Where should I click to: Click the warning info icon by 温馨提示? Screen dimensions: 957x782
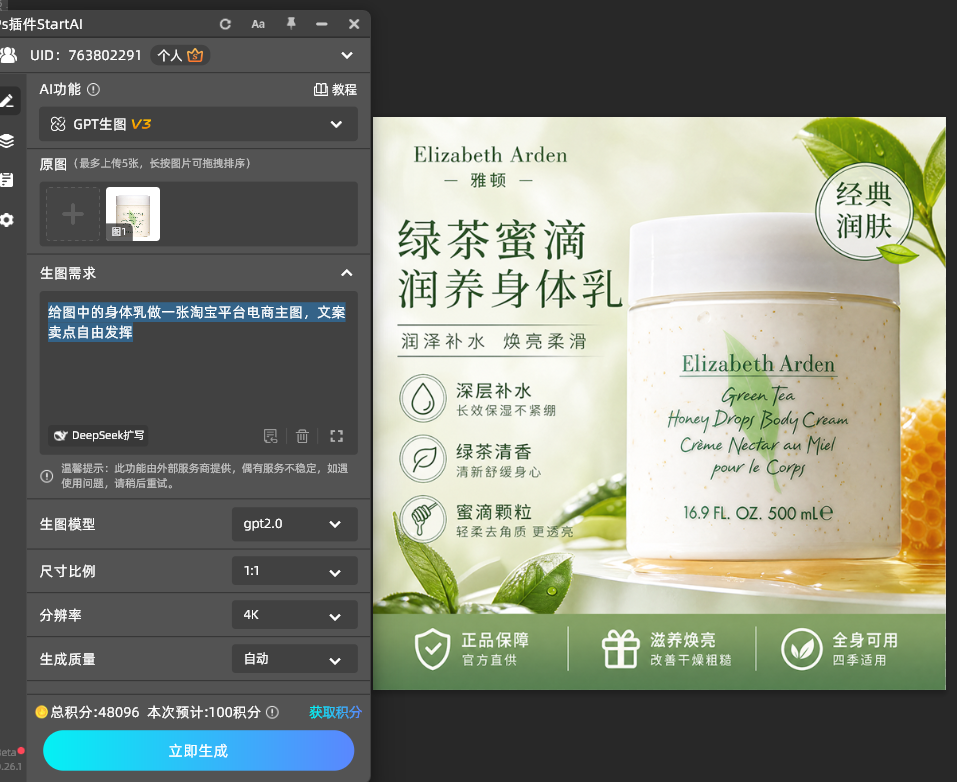(x=47, y=476)
